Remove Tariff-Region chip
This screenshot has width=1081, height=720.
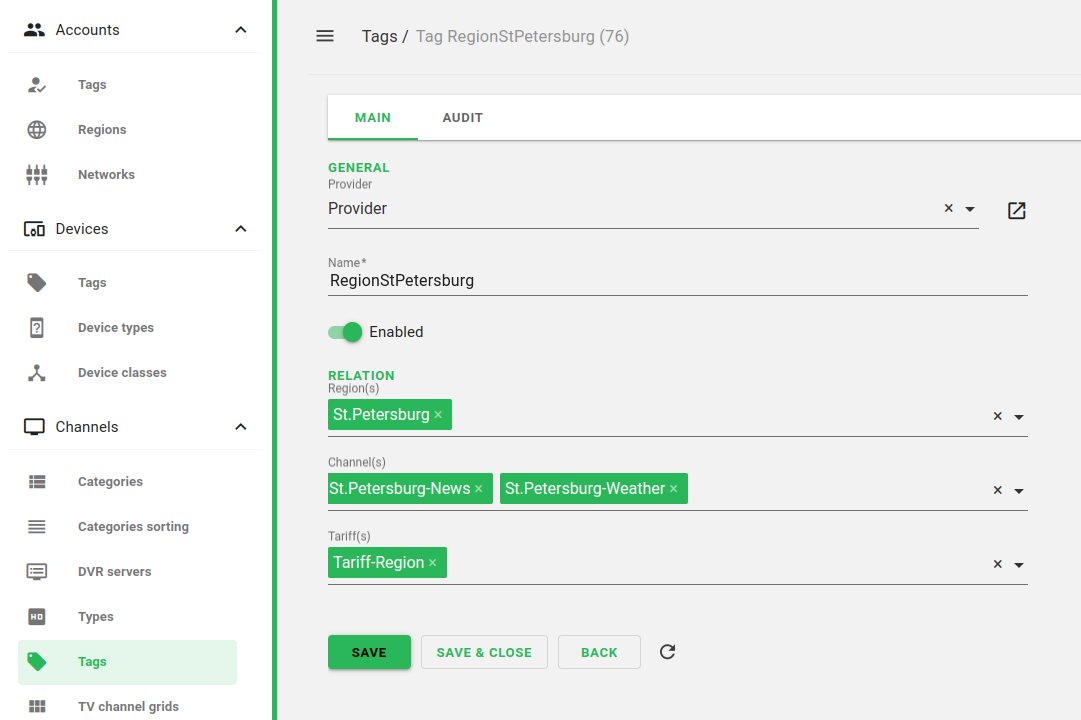[x=433, y=563]
